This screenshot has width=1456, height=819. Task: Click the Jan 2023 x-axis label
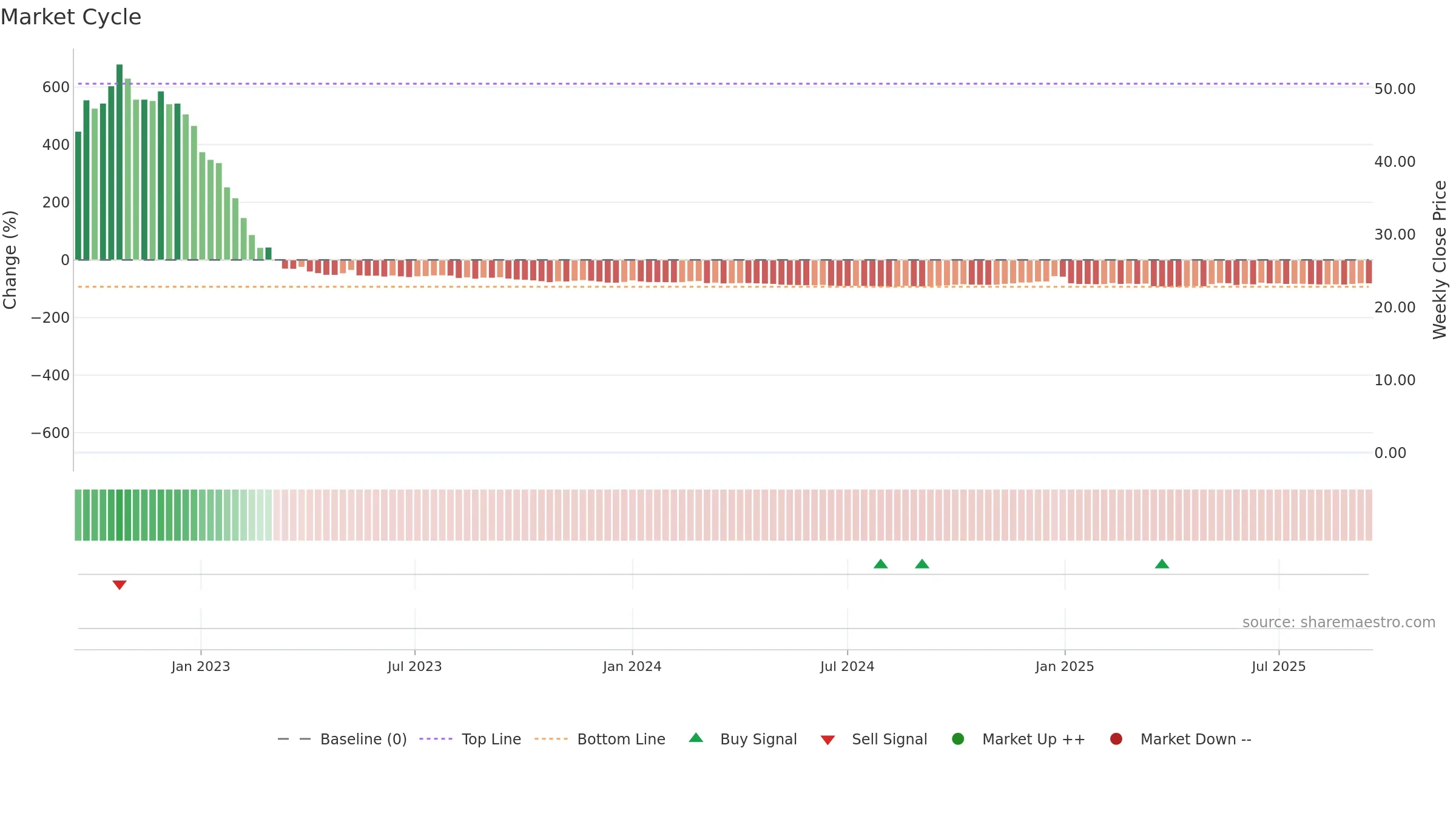[x=201, y=666]
